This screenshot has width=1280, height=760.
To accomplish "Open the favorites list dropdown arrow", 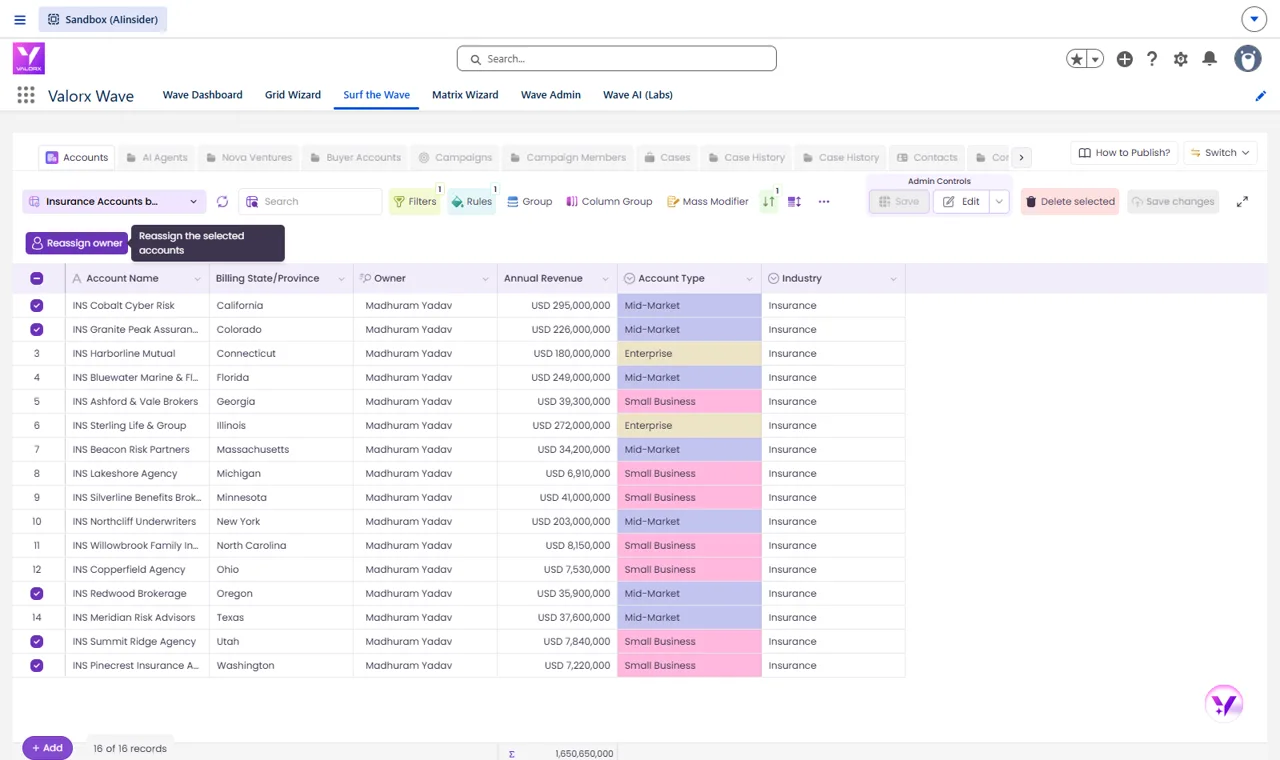I will (x=1096, y=59).
